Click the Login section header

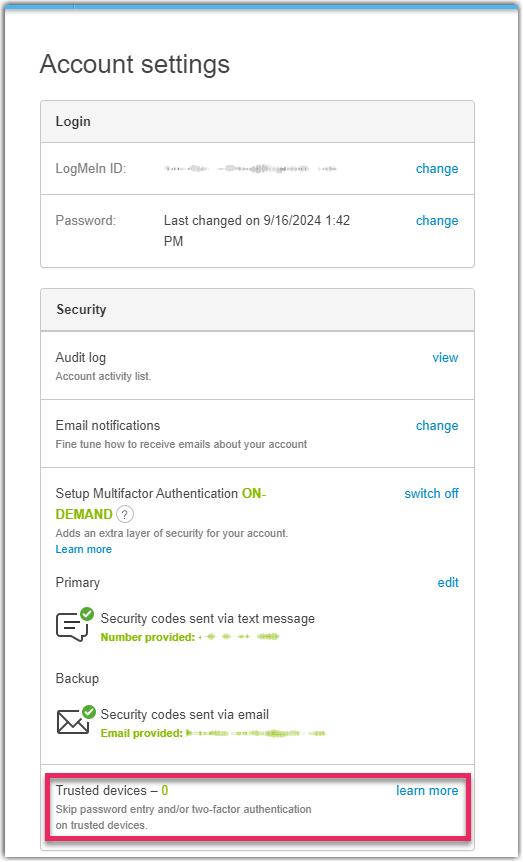pos(257,121)
